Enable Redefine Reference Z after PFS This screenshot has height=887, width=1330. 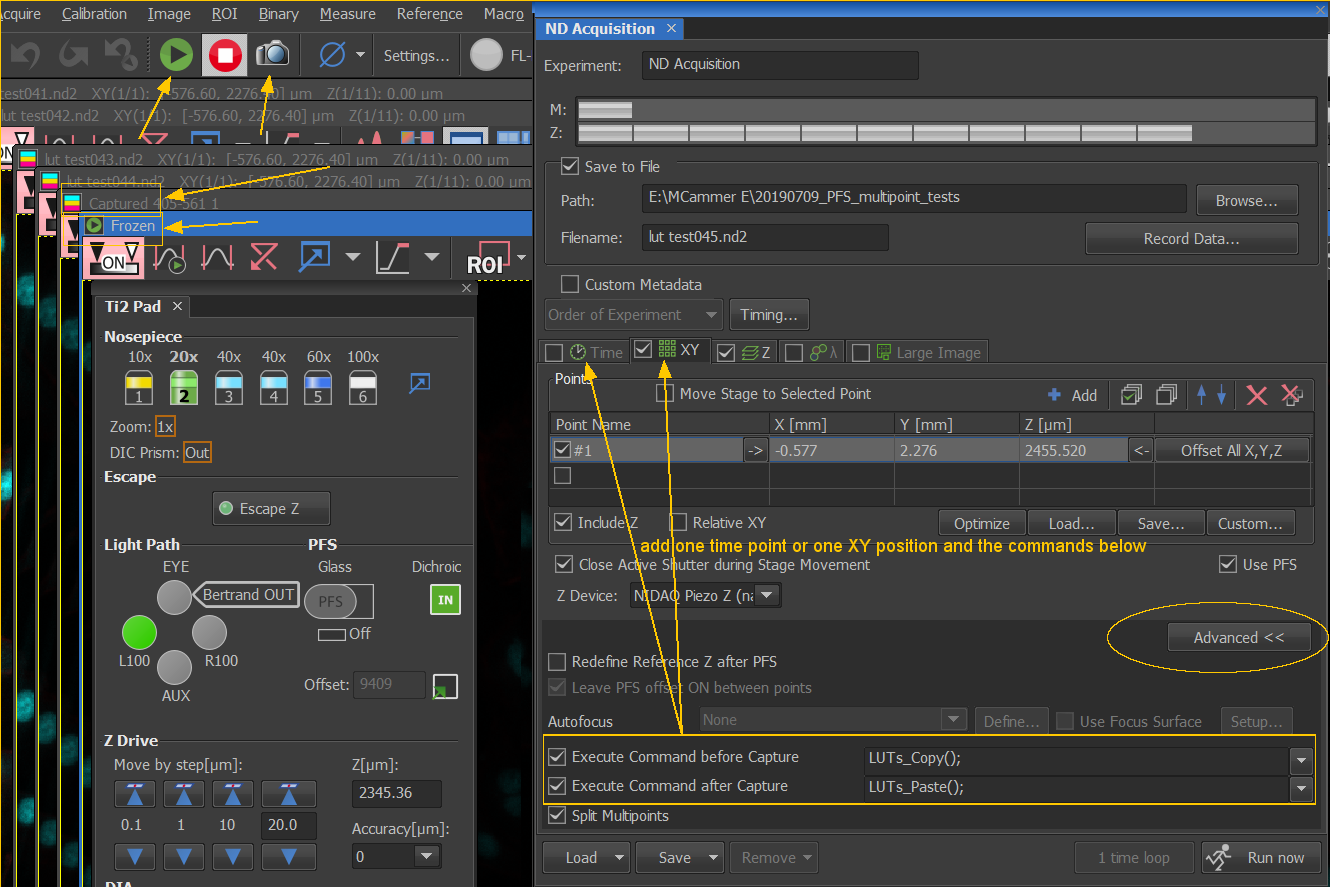click(x=557, y=661)
